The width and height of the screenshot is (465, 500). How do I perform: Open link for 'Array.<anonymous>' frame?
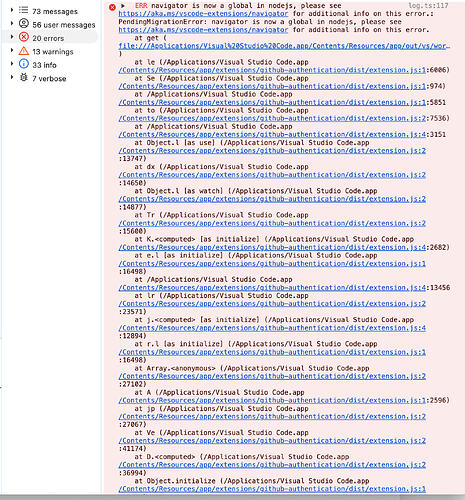(272, 376)
